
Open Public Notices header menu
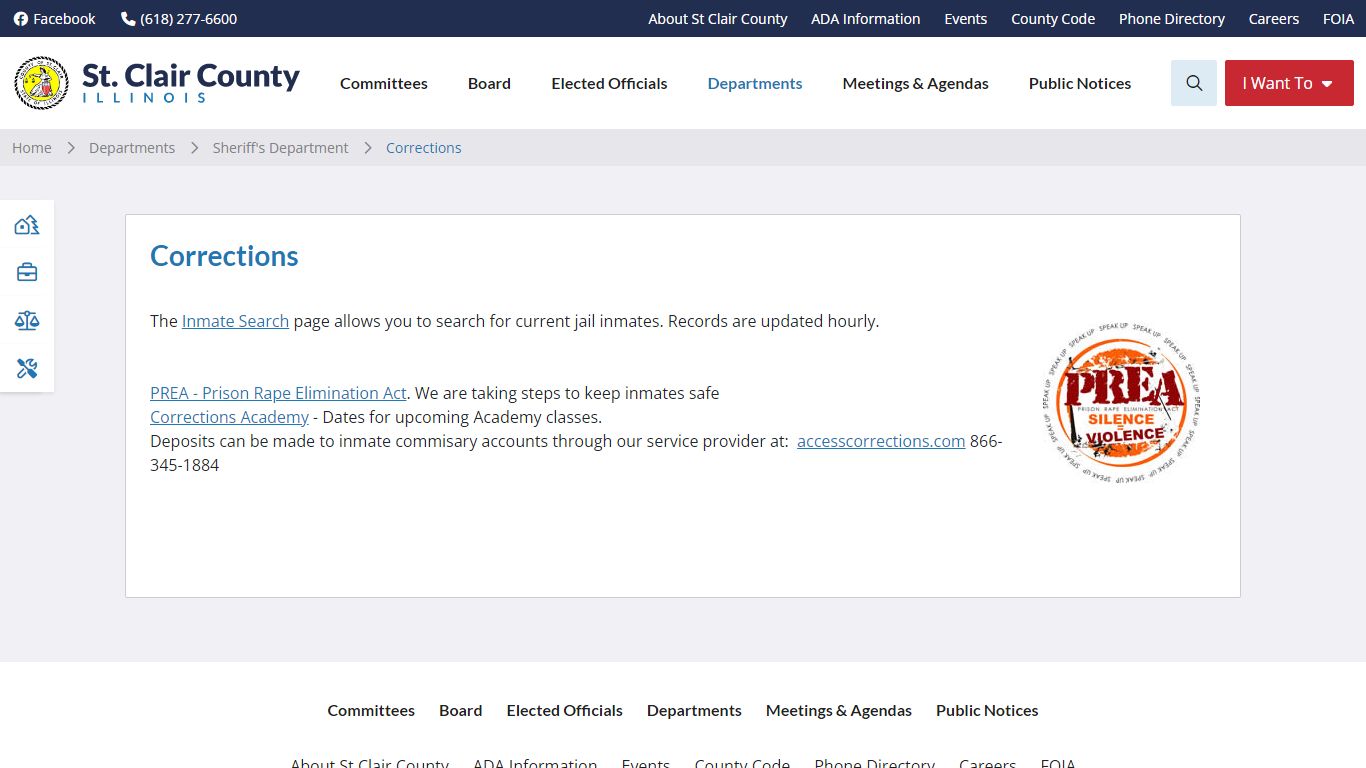tap(1080, 83)
